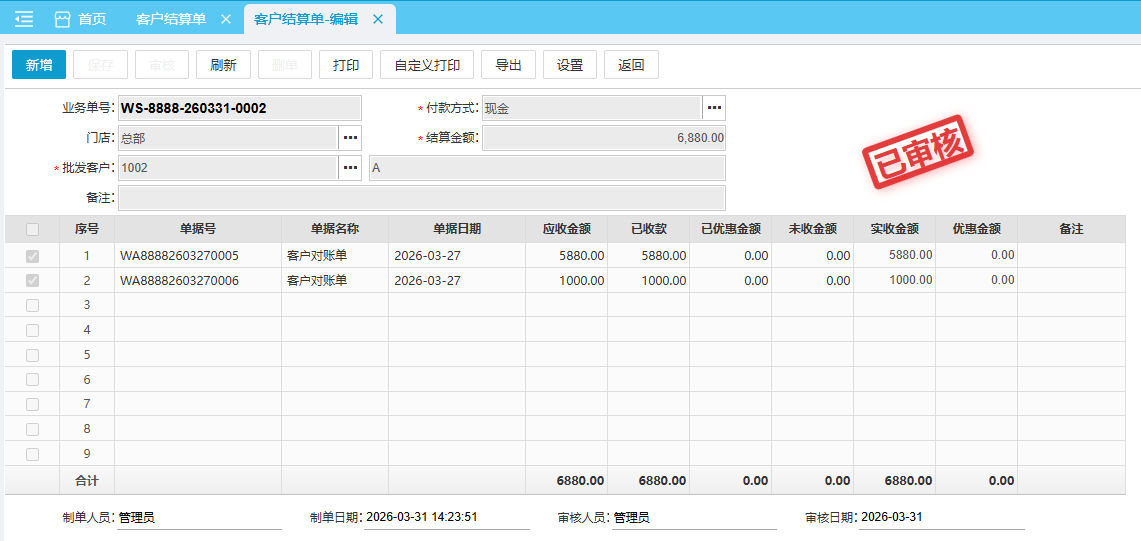Tick the checkbox for row 3

click(33, 305)
